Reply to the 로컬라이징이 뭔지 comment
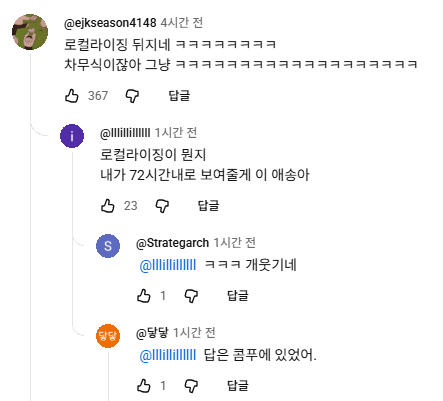 208,206
